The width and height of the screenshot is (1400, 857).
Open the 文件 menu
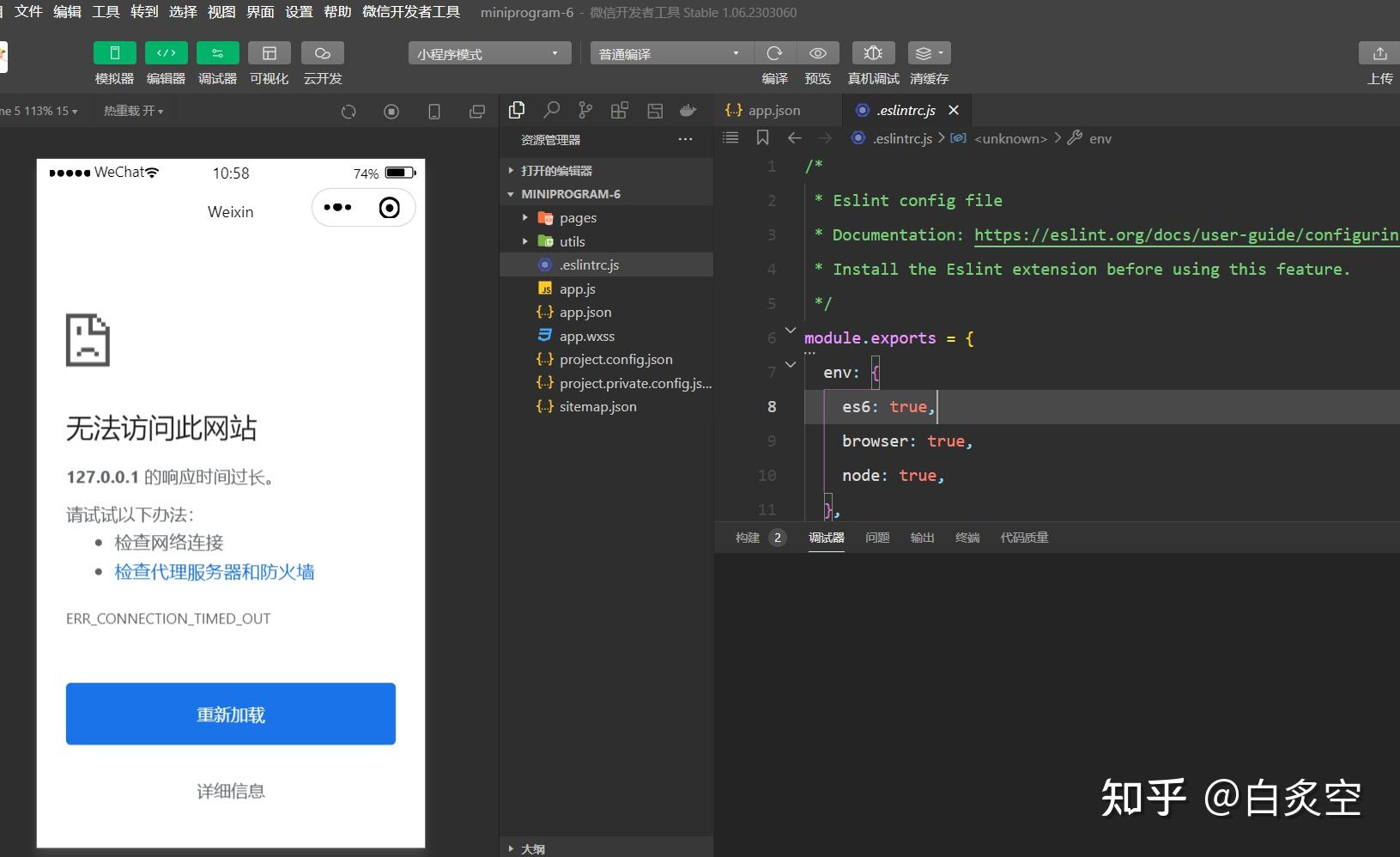pyautogui.click(x=28, y=12)
